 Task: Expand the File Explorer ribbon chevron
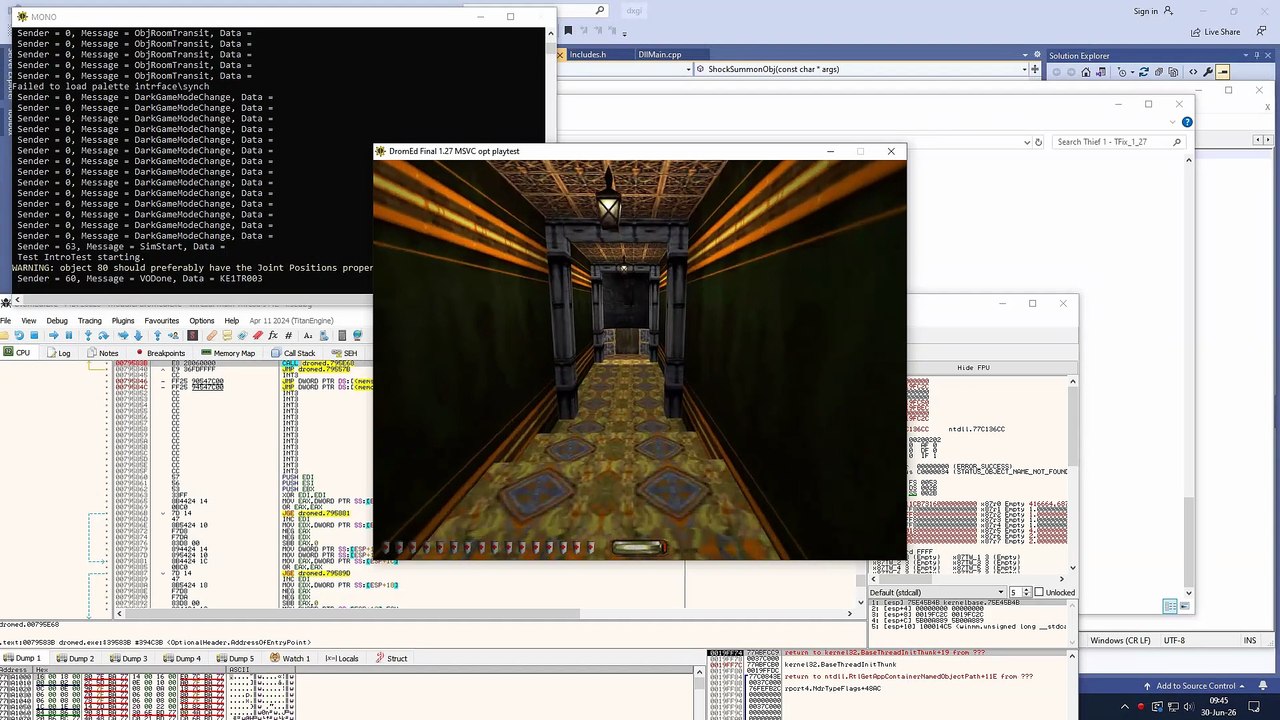(x=1172, y=122)
